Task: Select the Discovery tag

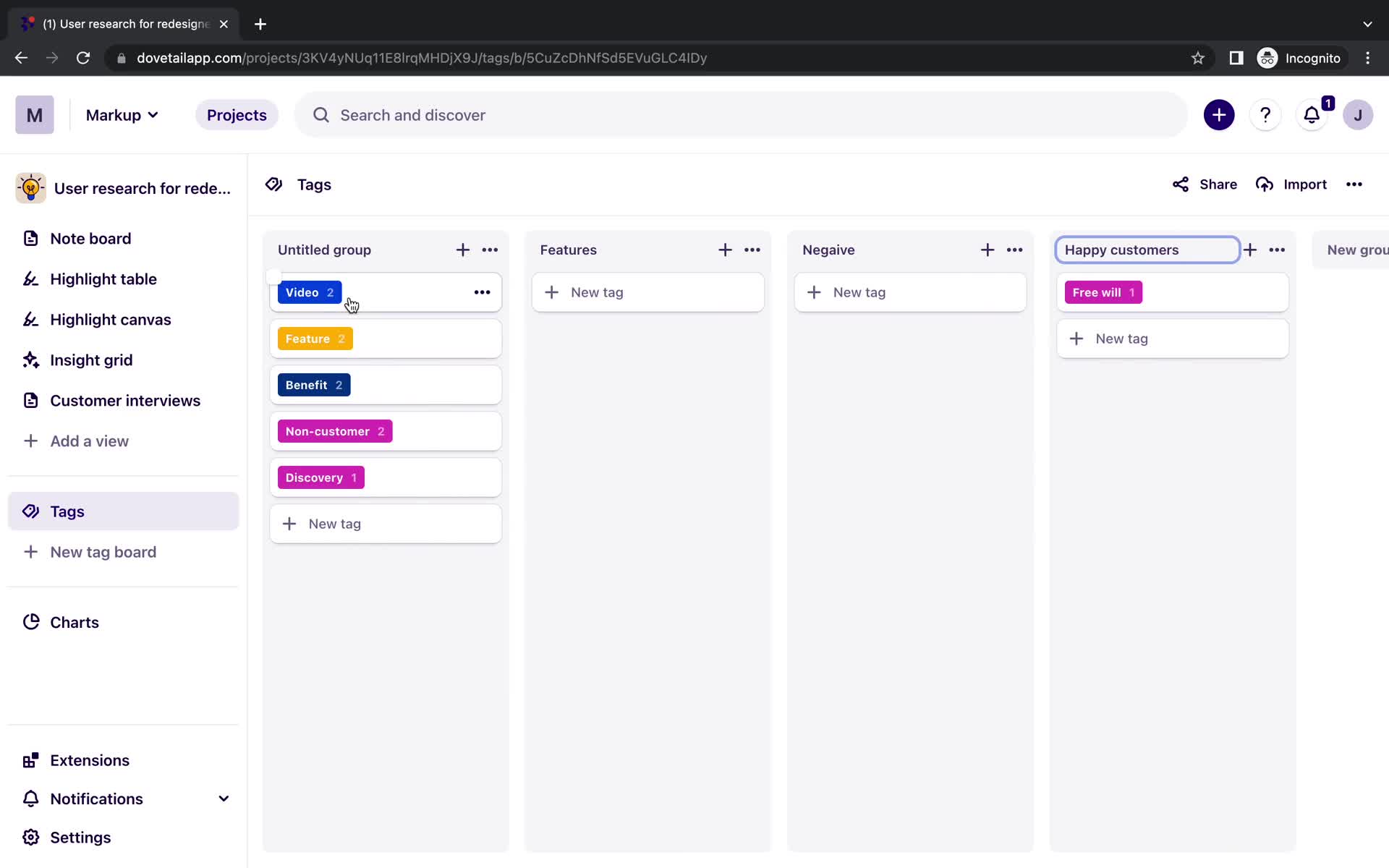Action: coord(321,477)
